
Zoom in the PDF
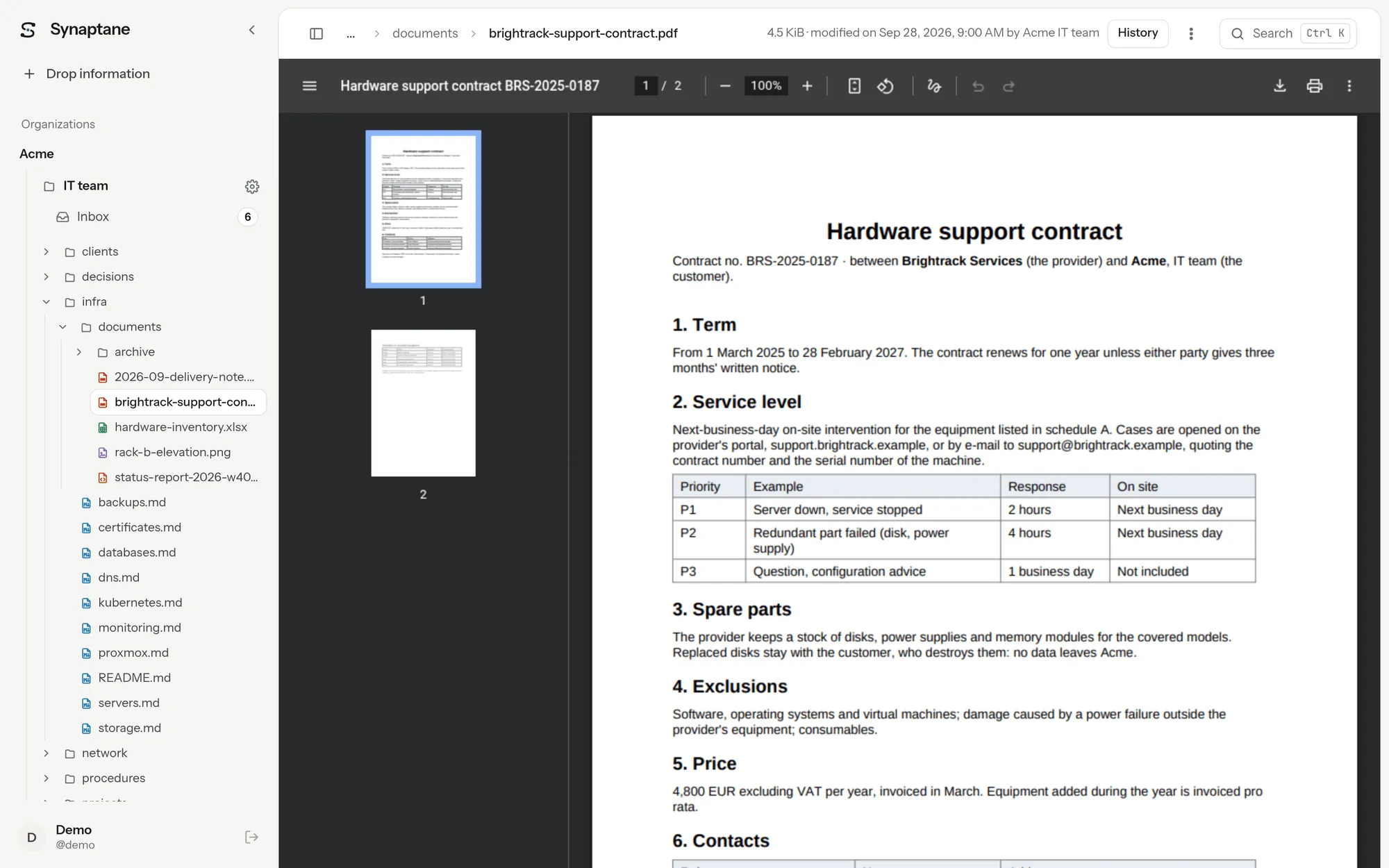tap(807, 86)
